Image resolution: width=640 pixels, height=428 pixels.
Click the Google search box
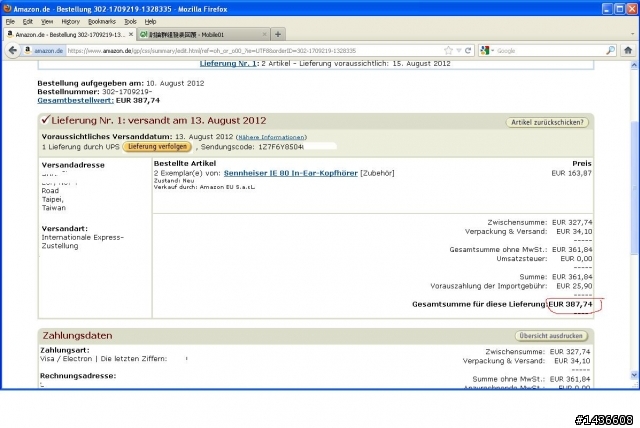[x=549, y=51]
